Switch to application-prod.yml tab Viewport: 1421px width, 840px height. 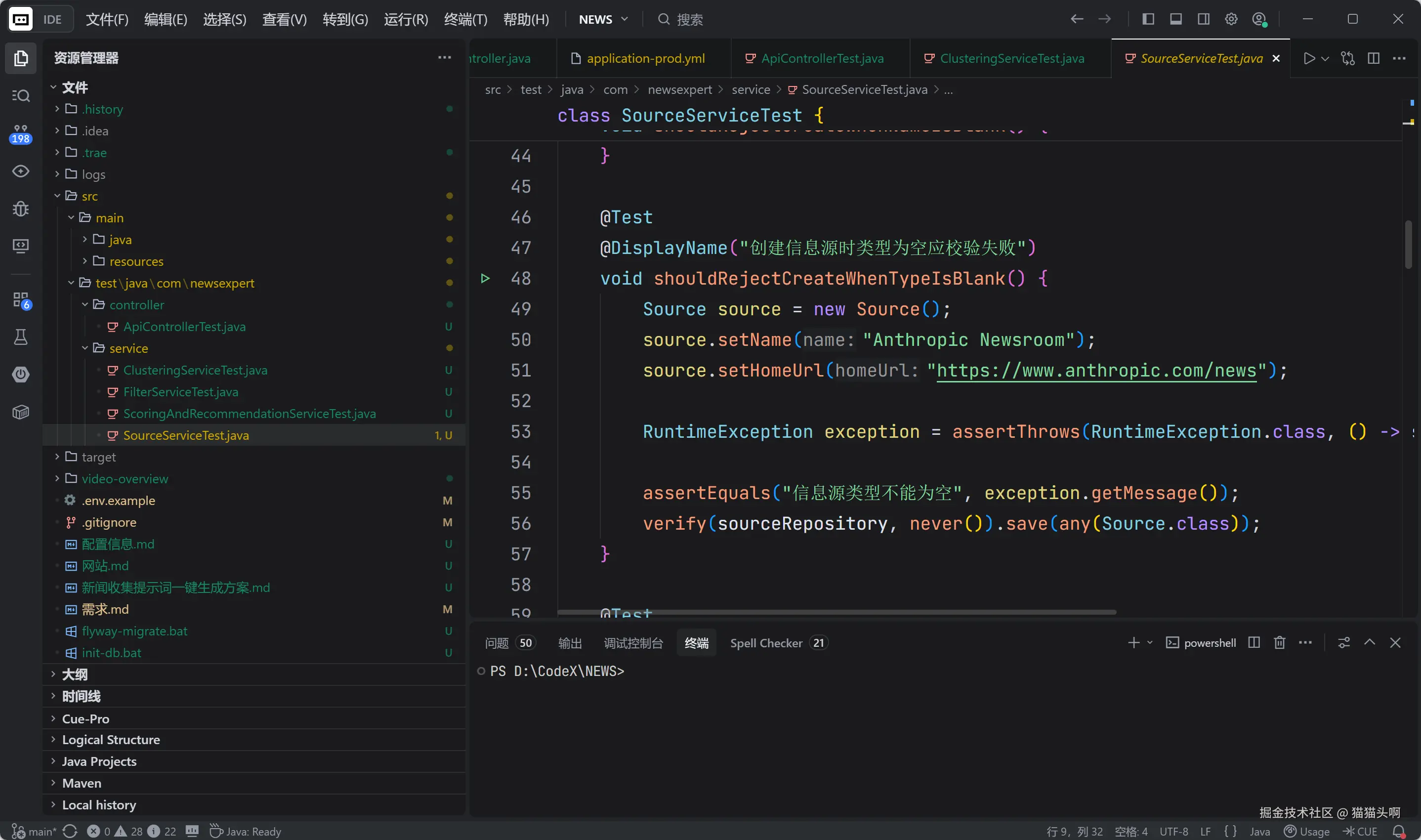pos(644,58)
